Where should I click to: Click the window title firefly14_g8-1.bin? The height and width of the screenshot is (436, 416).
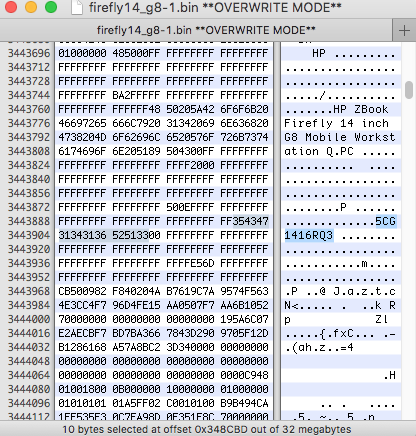click(215, 7)
